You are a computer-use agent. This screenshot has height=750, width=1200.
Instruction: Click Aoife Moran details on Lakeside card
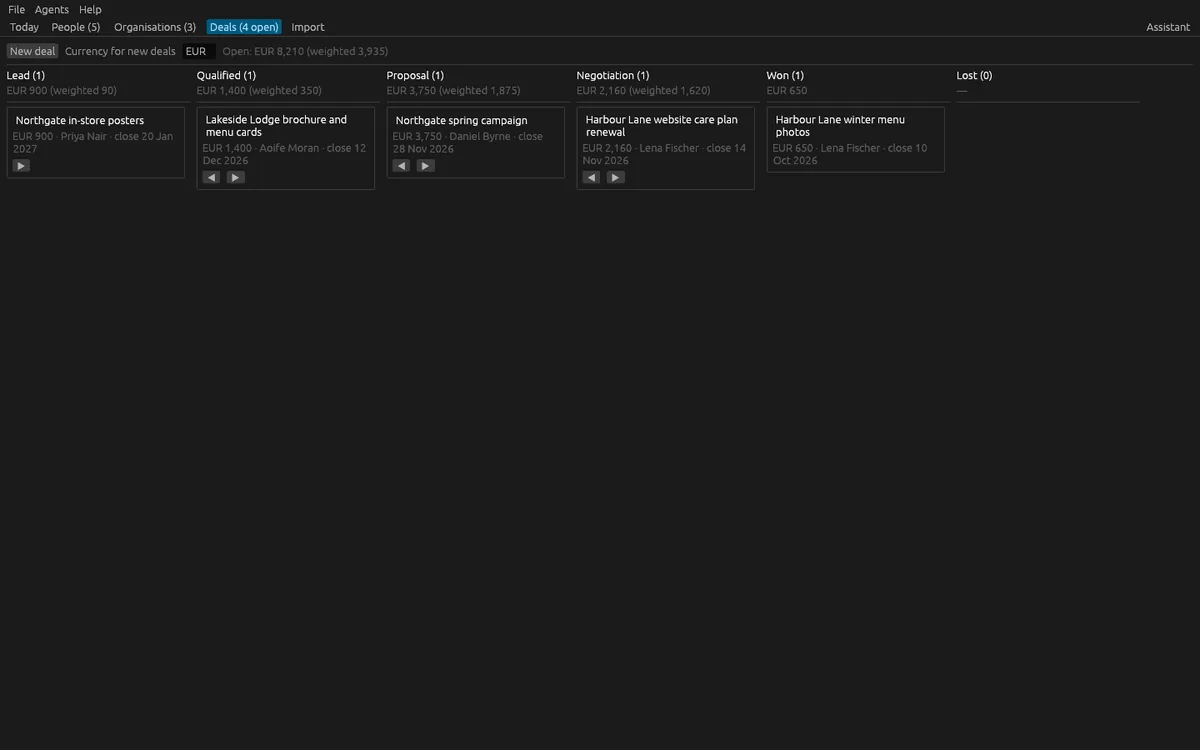(x=284, y=154)
